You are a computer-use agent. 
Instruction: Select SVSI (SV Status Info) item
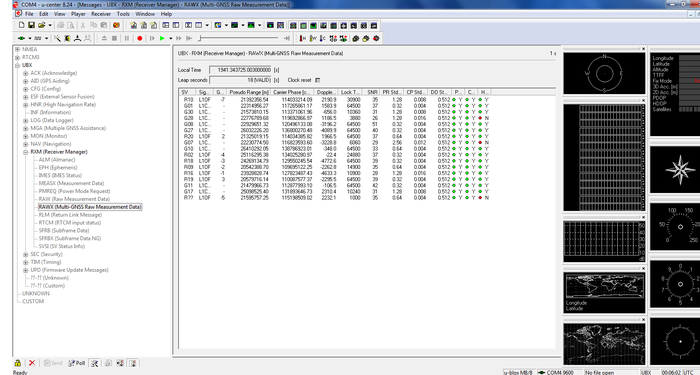(62, 246)
